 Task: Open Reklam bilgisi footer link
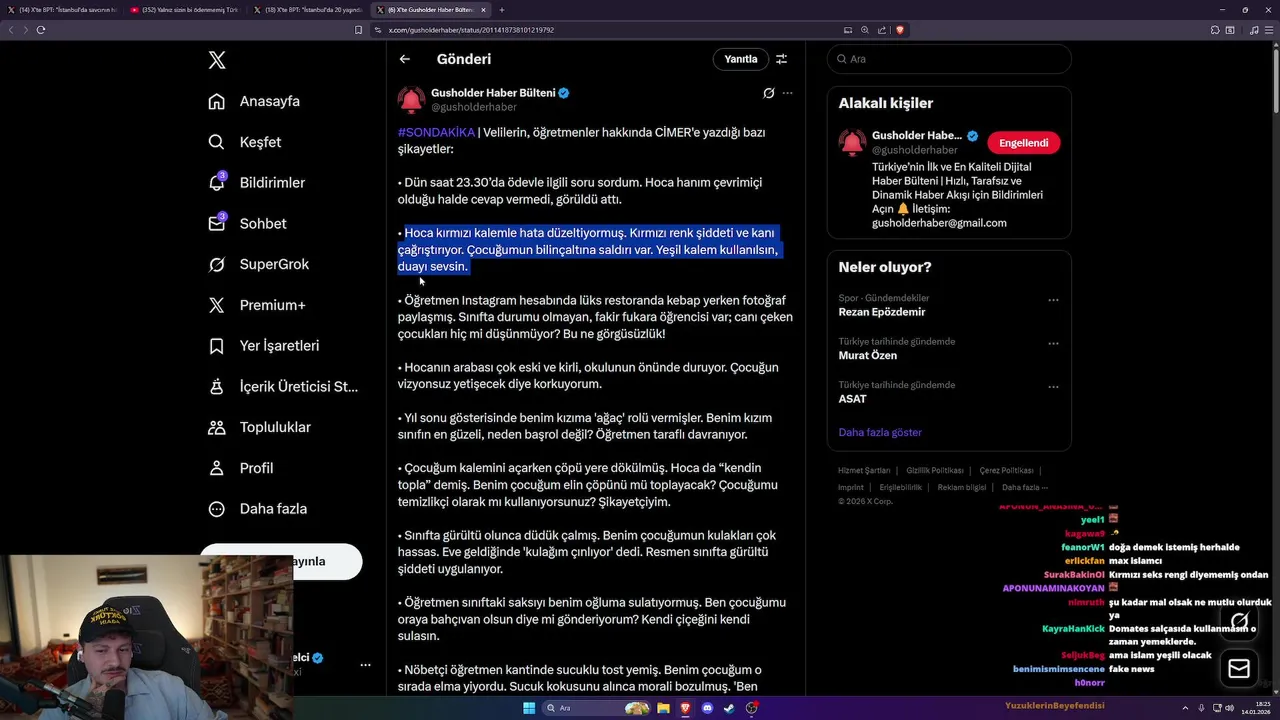[x=962, y=487]
